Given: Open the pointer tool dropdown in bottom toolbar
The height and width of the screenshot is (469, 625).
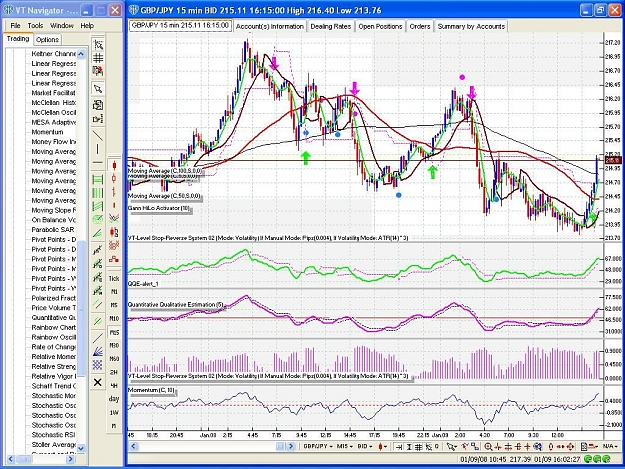Looking at the screenshot, I should pyautogui.click(x=452, y=446).
